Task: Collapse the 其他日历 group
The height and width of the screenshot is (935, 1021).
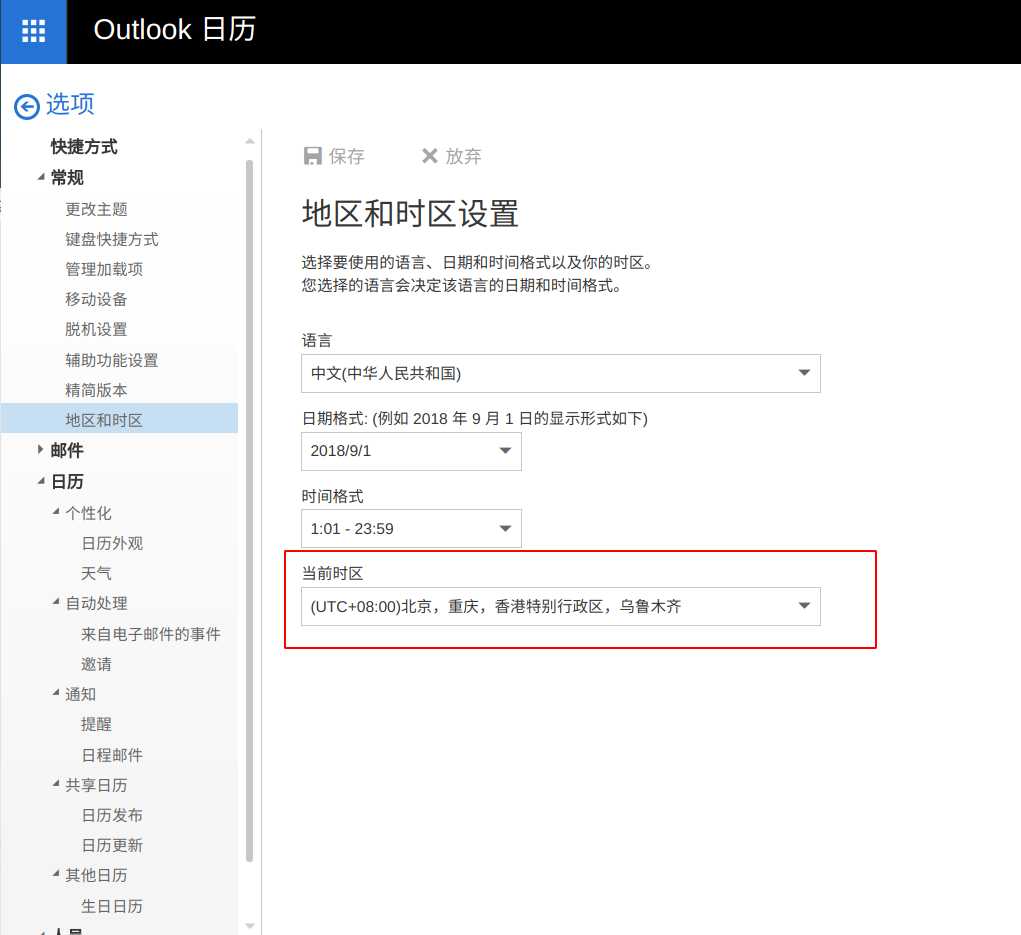Action: point(57,873)
